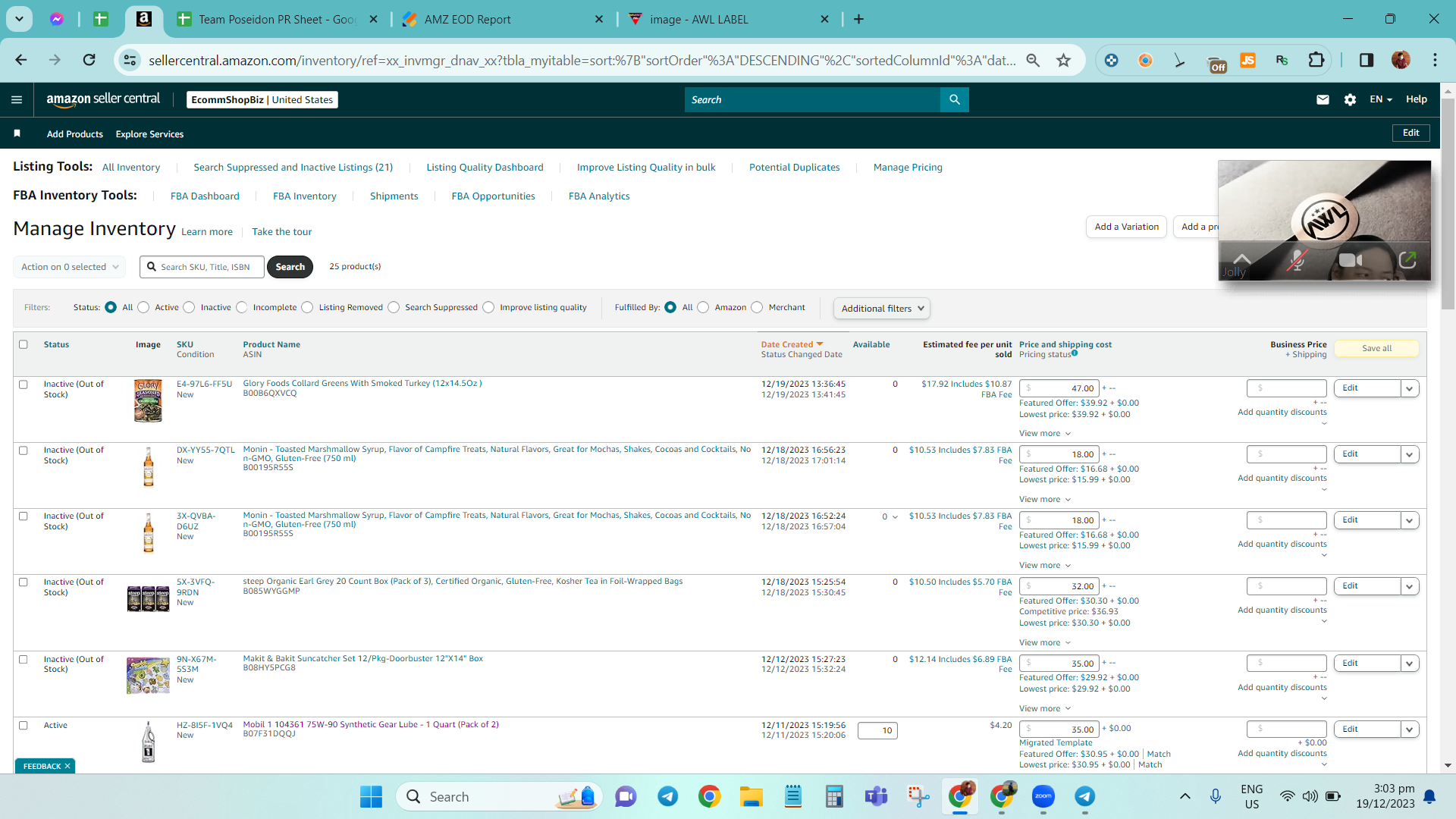Screen dimensions: 1456x819
Task: Bookmark this page with the star icon
Action: (x=1064, y=60)
